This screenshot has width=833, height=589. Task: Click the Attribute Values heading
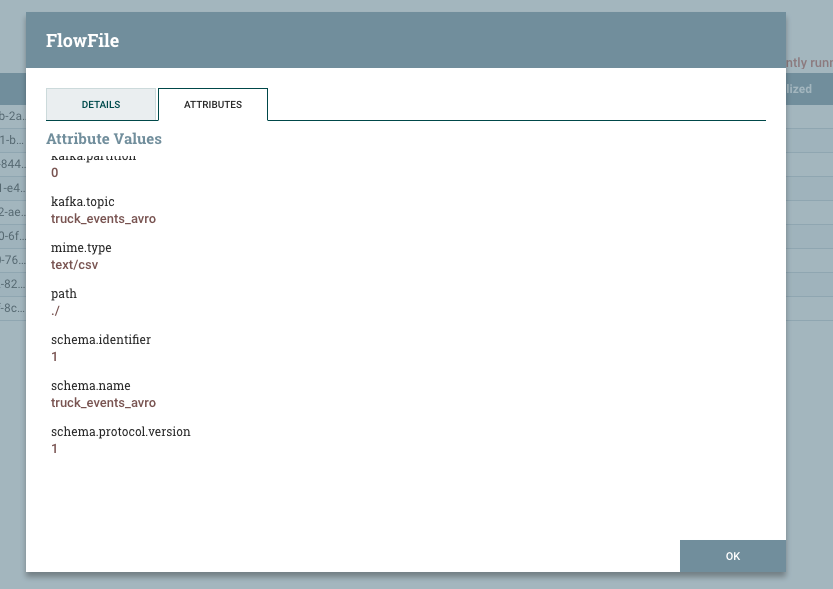tap(104, 139)
